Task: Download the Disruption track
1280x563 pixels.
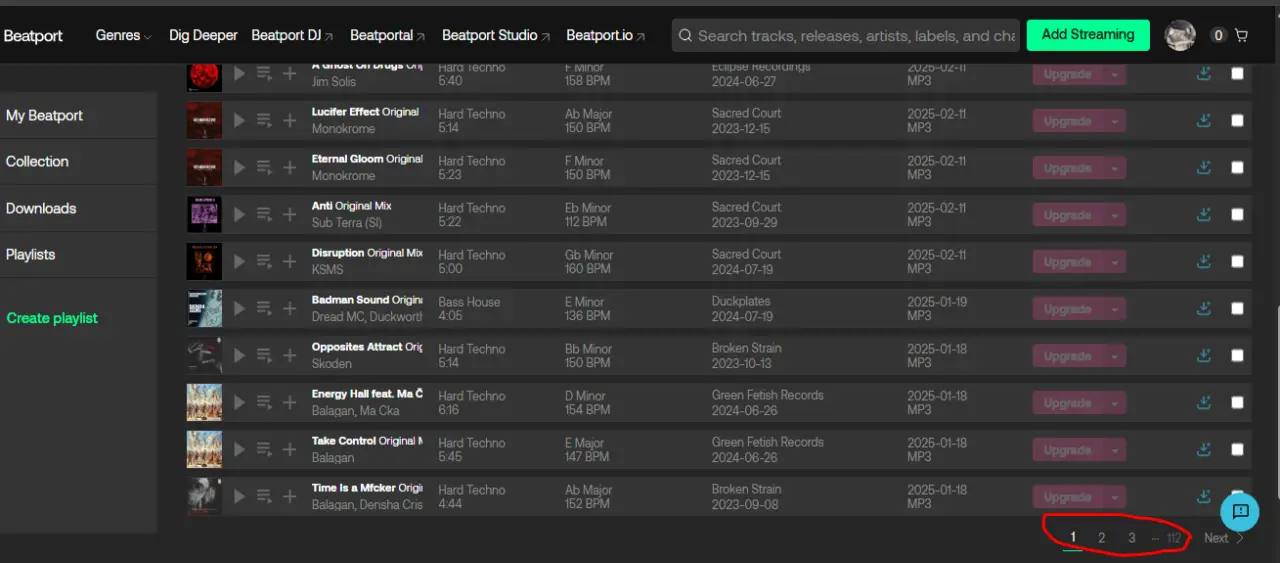Action: pos(1204,261)
